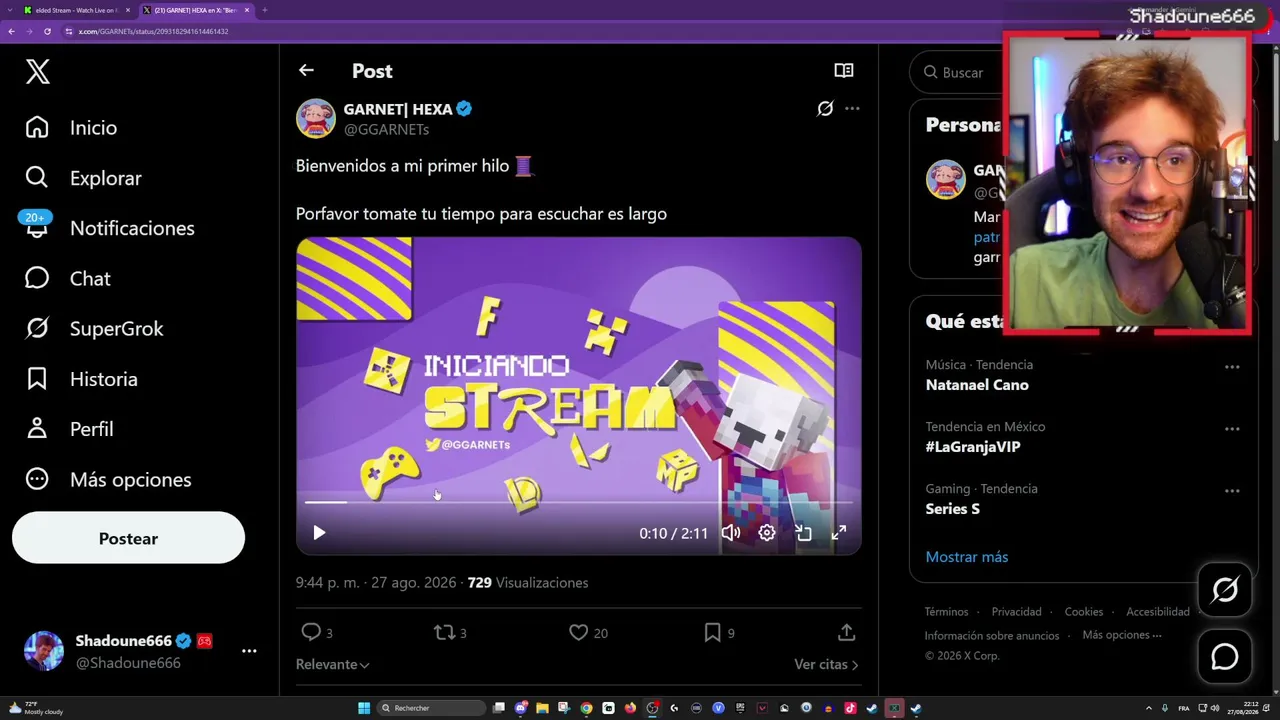The image size is (1280, 720).
Task: Open a new browser tab
Action: click(x=264, y=10)
